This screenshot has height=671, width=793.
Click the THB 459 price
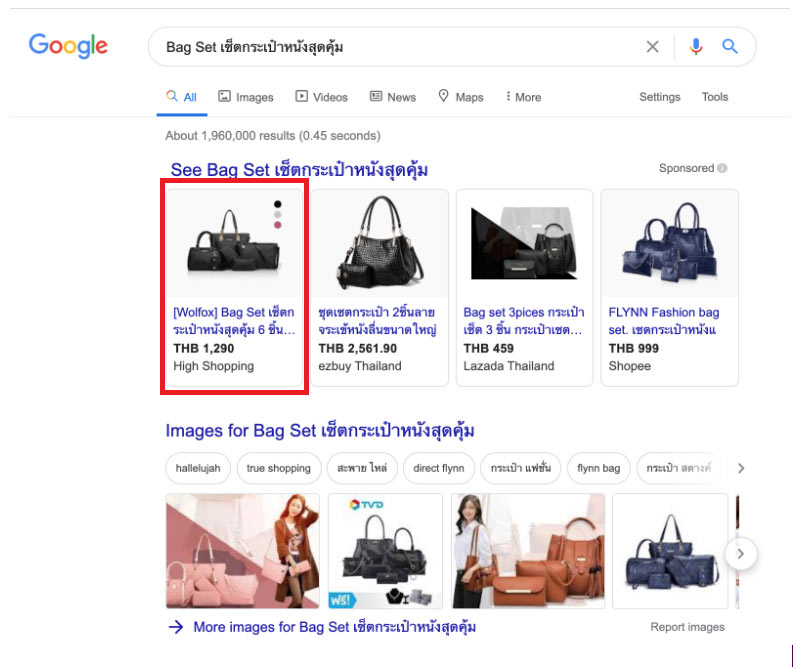[489, 348]
